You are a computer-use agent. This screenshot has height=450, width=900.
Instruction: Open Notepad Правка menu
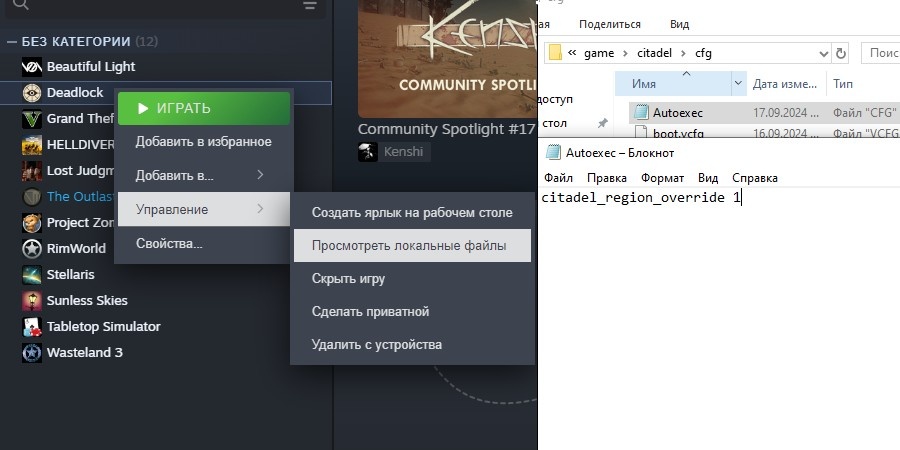click(x=607, y=178)
